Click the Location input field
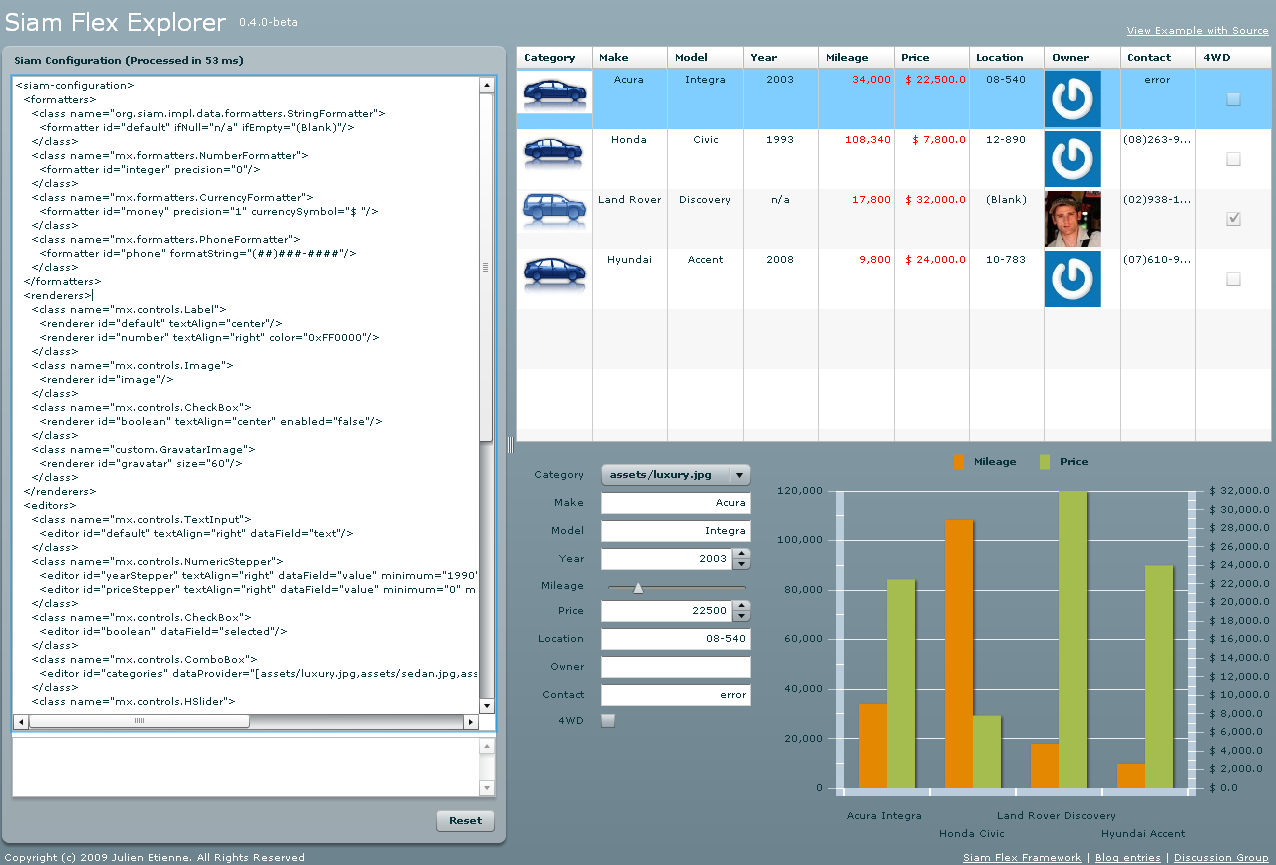 point(676,639)
